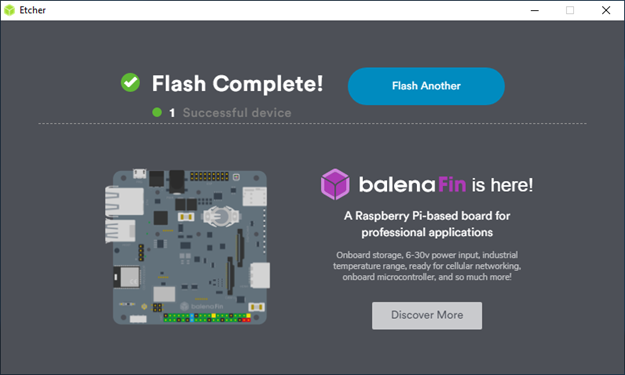The height and width of the screenshot is (375, 625).
Task: Click the "A Raspberry Pi-based board" subtitle
Action: point(427,224)
